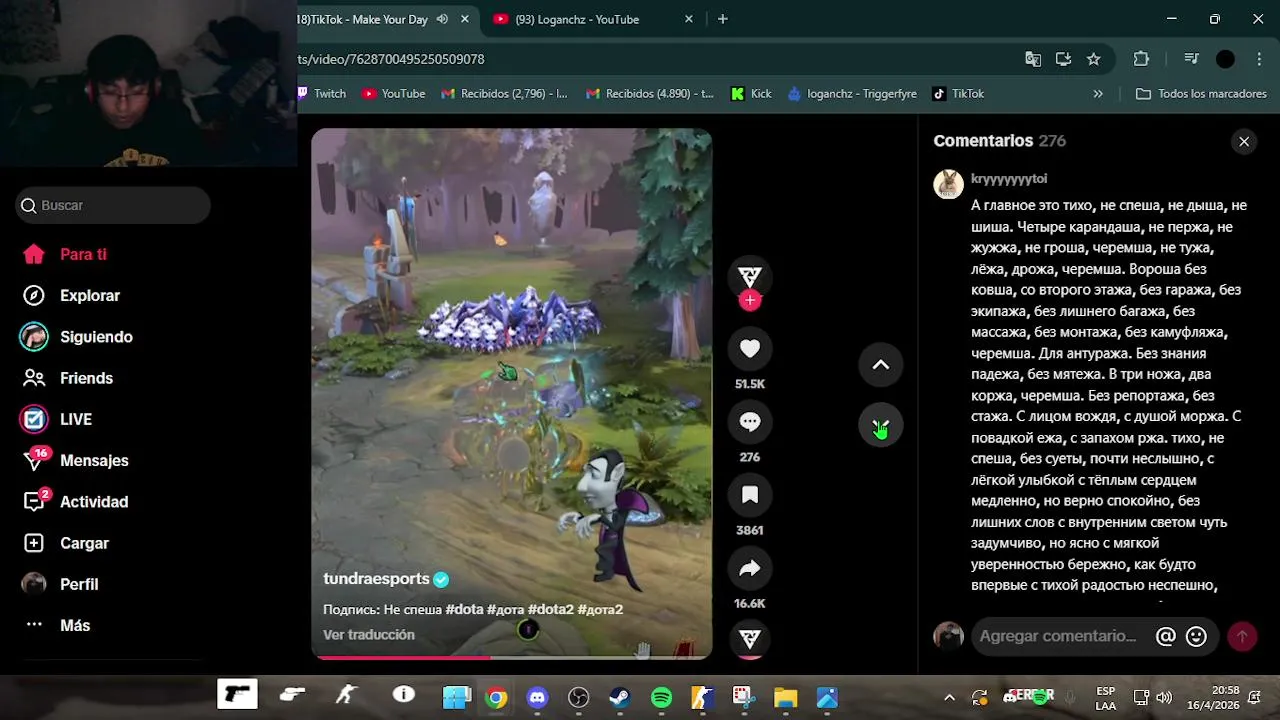This screenshot has width=1280, height=720.
Task: Insert a mention with the @ icon
Action: point(1166,636)
